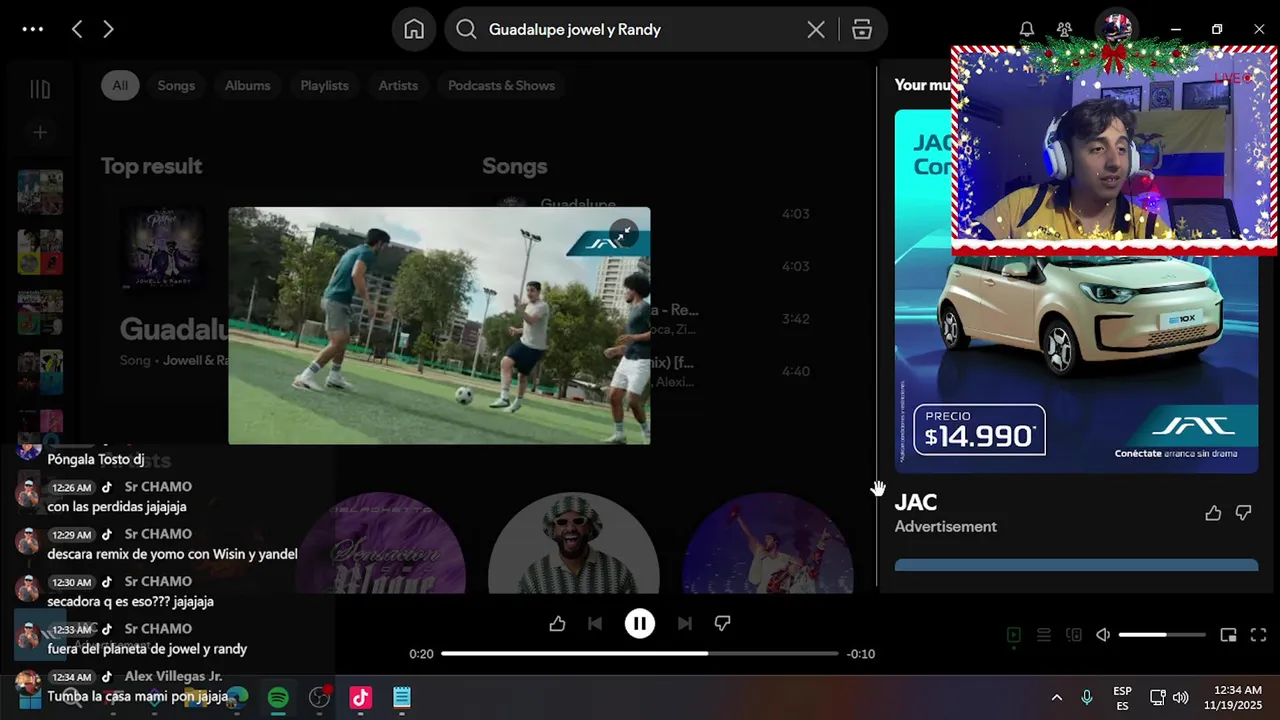Clear the search text with the X

coord(816,29)
